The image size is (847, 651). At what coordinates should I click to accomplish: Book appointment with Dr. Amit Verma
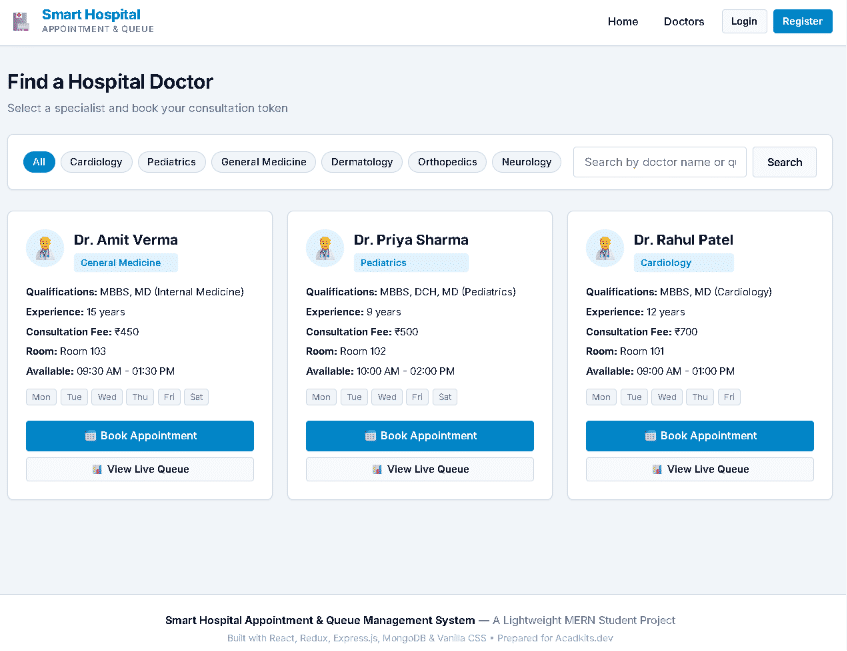click(140, 436)
